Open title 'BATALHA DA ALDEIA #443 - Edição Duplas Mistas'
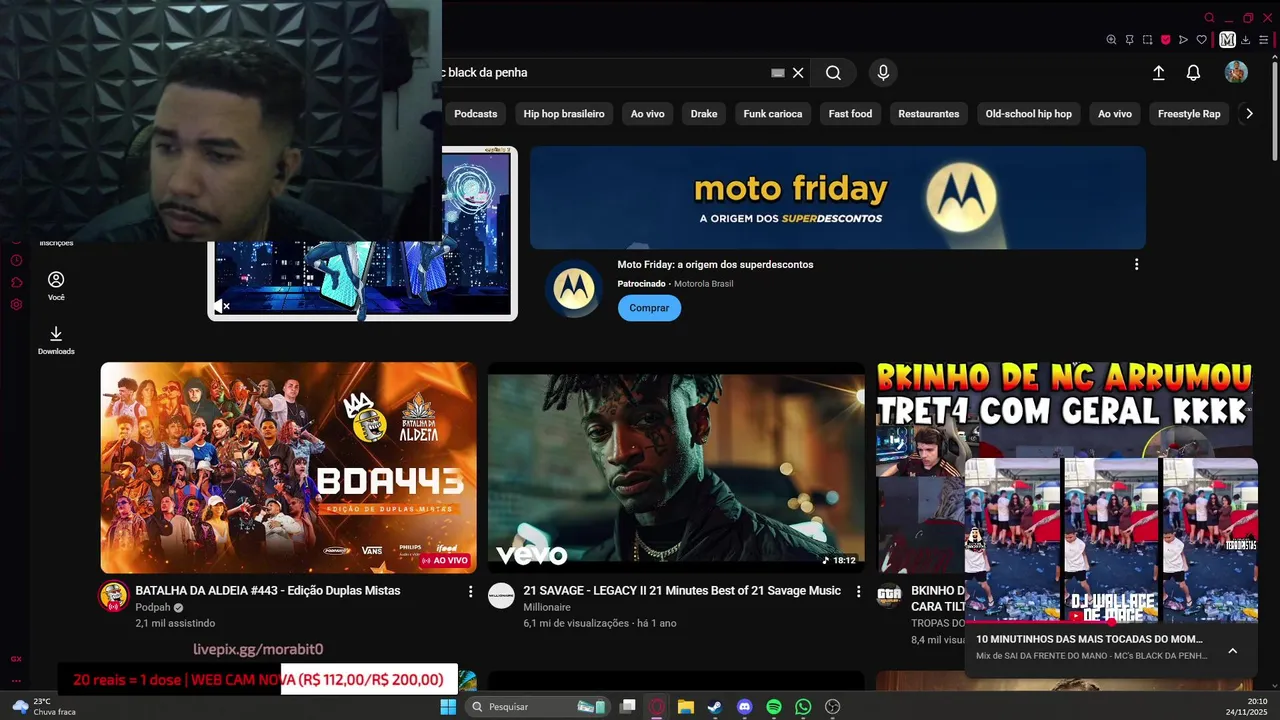 268,591
